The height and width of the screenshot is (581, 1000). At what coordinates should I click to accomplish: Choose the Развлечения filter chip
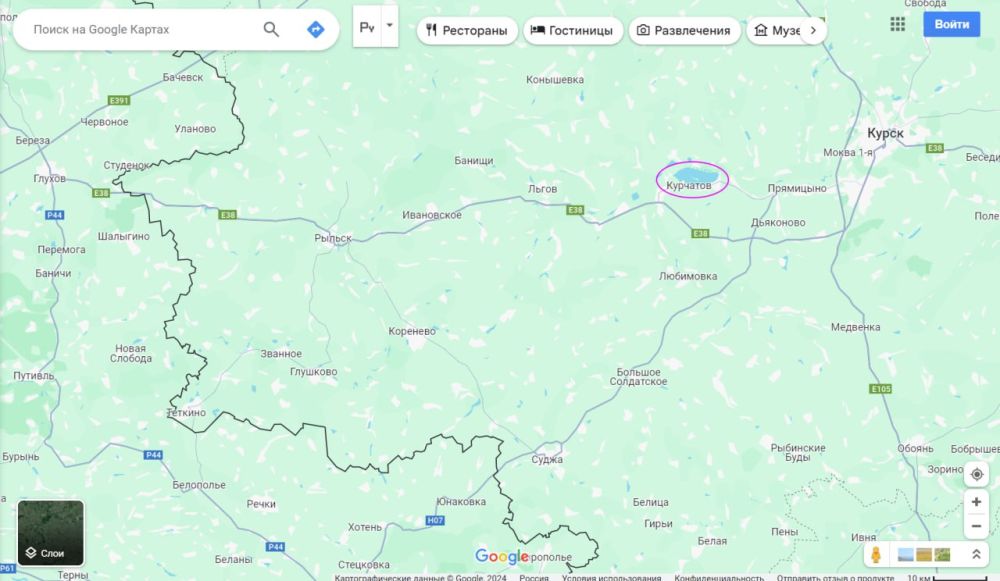[x=684, y=31]
